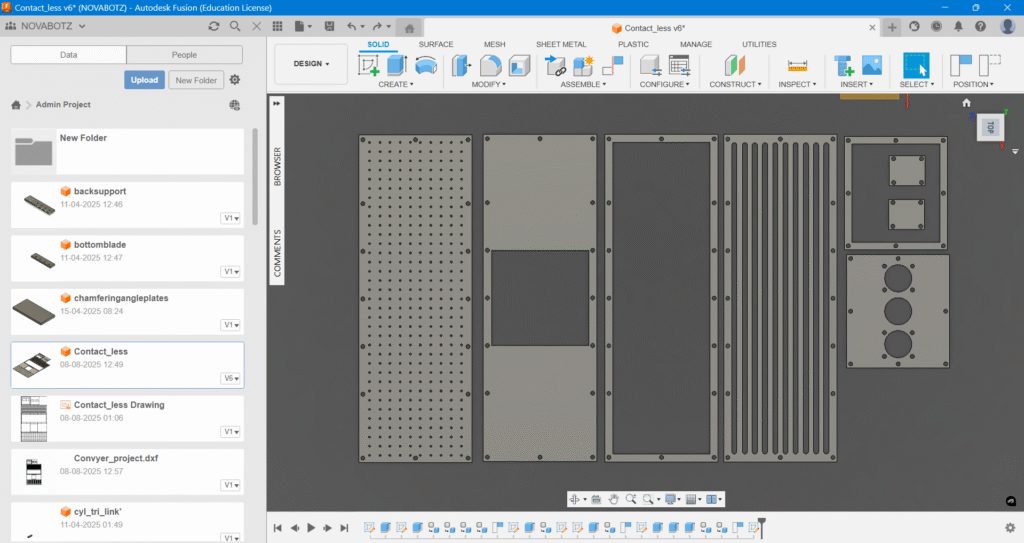Viewport: 1024px width, 543px height.
Task: Select the Fillet tool in Modify
Action: tap(490, 66)
